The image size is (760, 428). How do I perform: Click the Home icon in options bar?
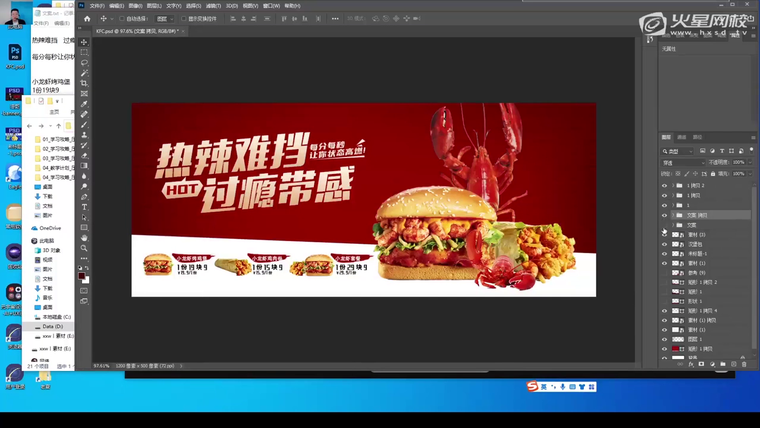[x=87, y=18]
